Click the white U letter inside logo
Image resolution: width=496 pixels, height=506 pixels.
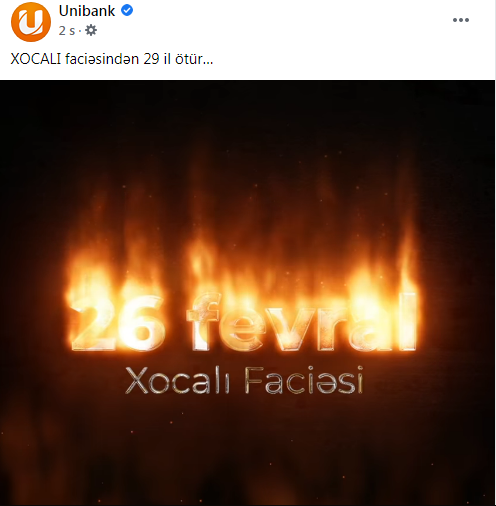(x=31, y=22)
